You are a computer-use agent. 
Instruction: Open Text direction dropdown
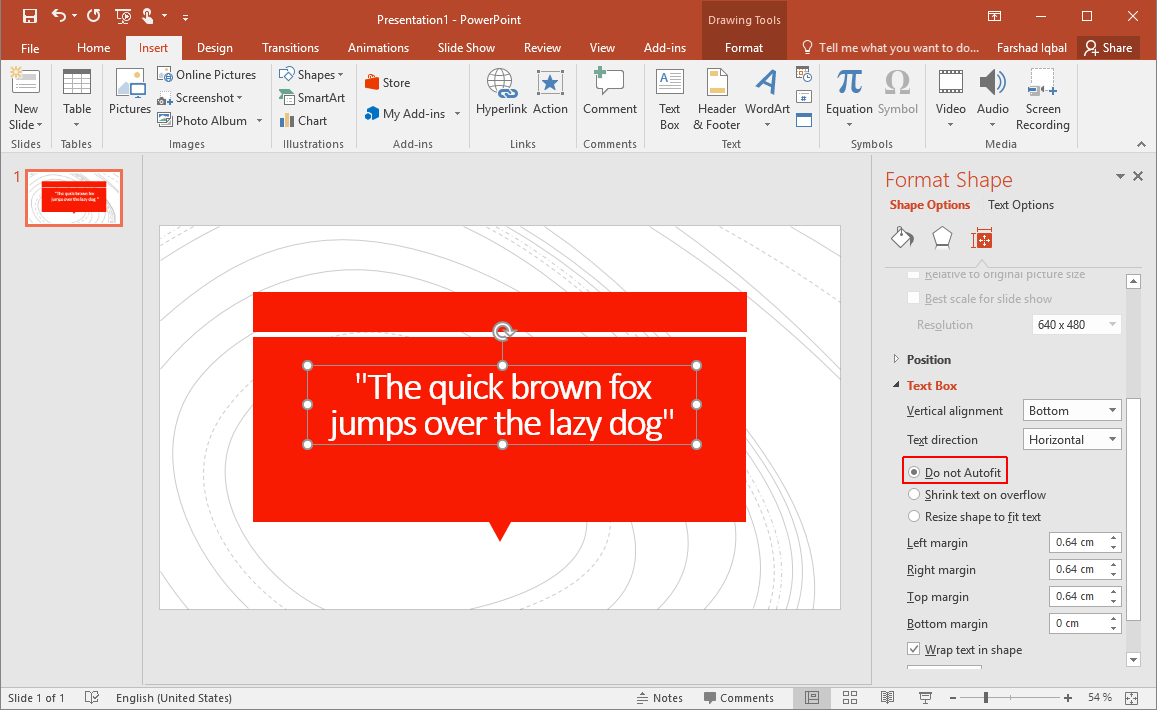1073,440
